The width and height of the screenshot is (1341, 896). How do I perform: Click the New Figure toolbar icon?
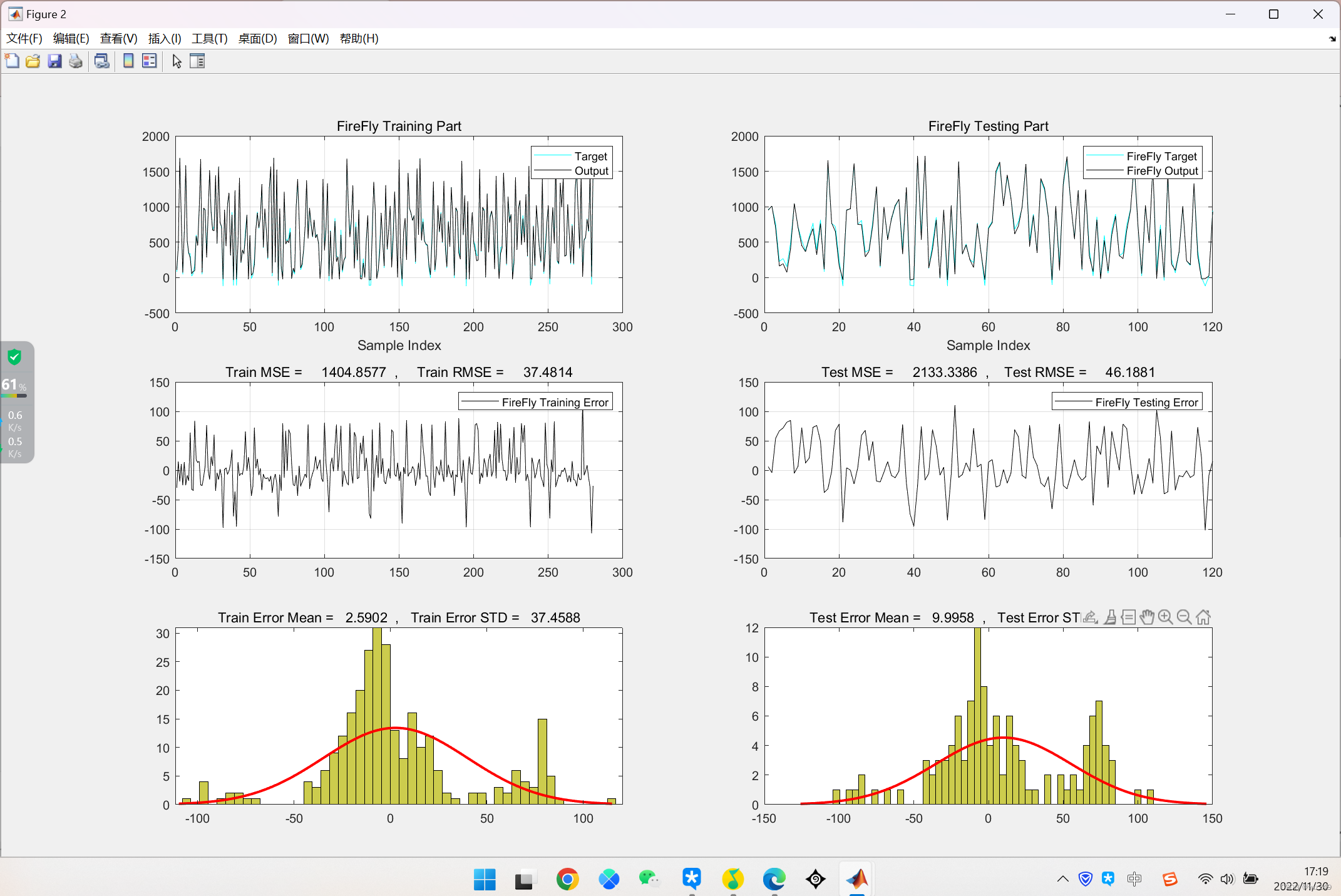[12, 61]
